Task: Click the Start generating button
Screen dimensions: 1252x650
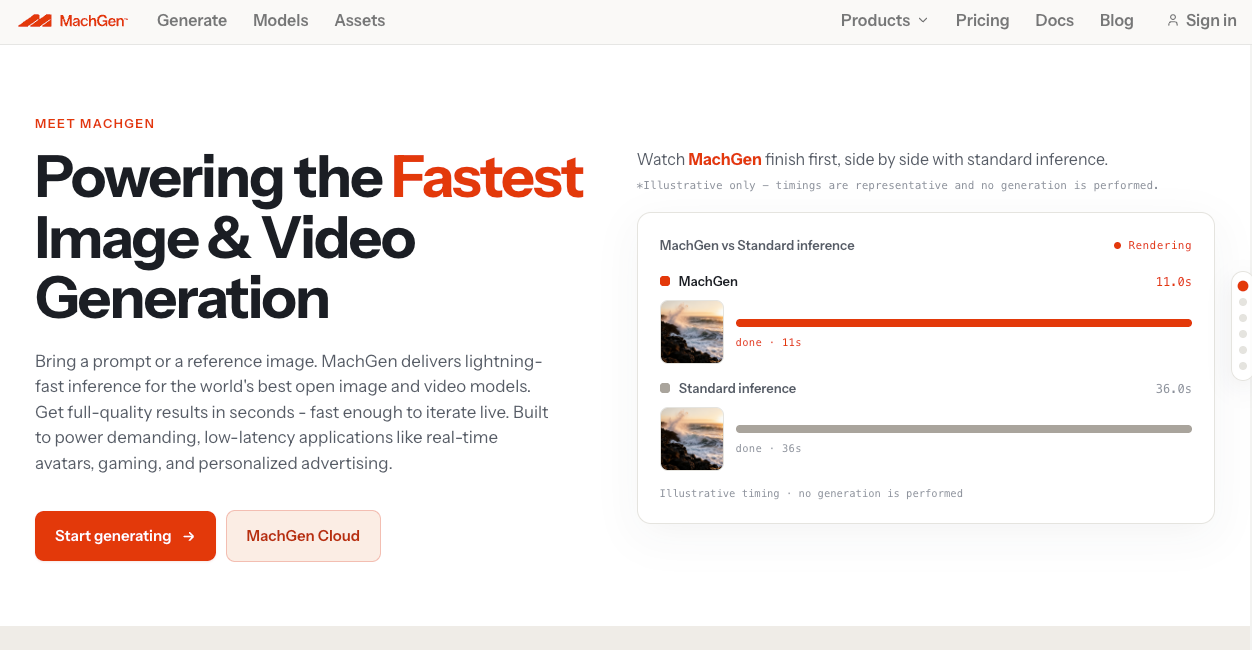Action: [125, 536]
